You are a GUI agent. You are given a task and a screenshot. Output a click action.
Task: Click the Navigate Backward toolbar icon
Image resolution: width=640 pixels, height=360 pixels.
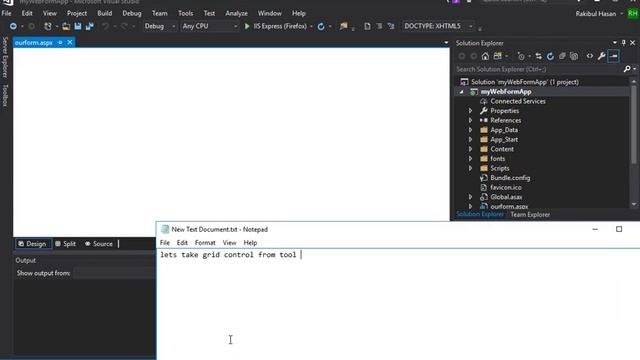coord(13,26)
